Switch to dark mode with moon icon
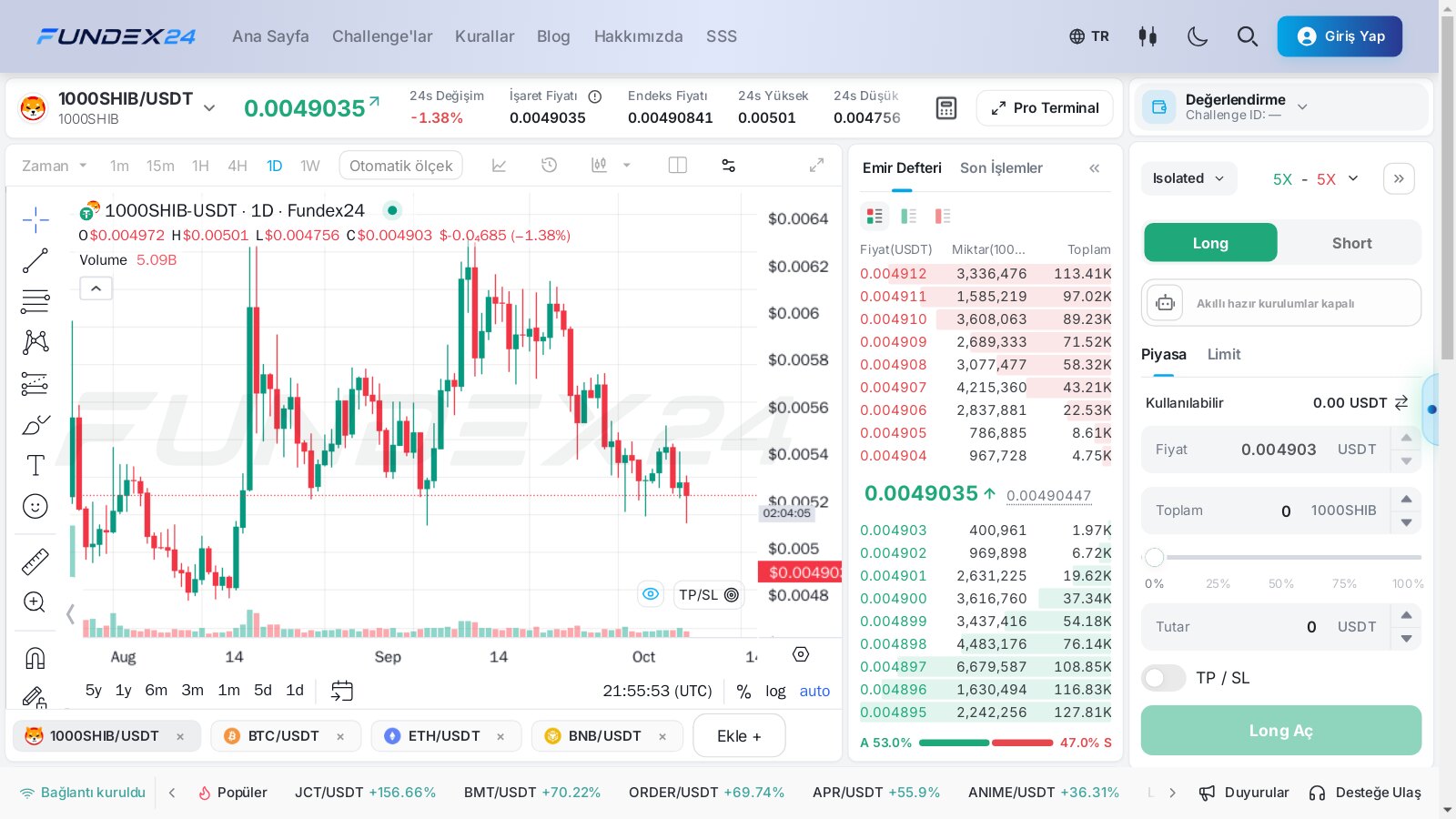This screenshot has width=1456, height=819. 1198,36
